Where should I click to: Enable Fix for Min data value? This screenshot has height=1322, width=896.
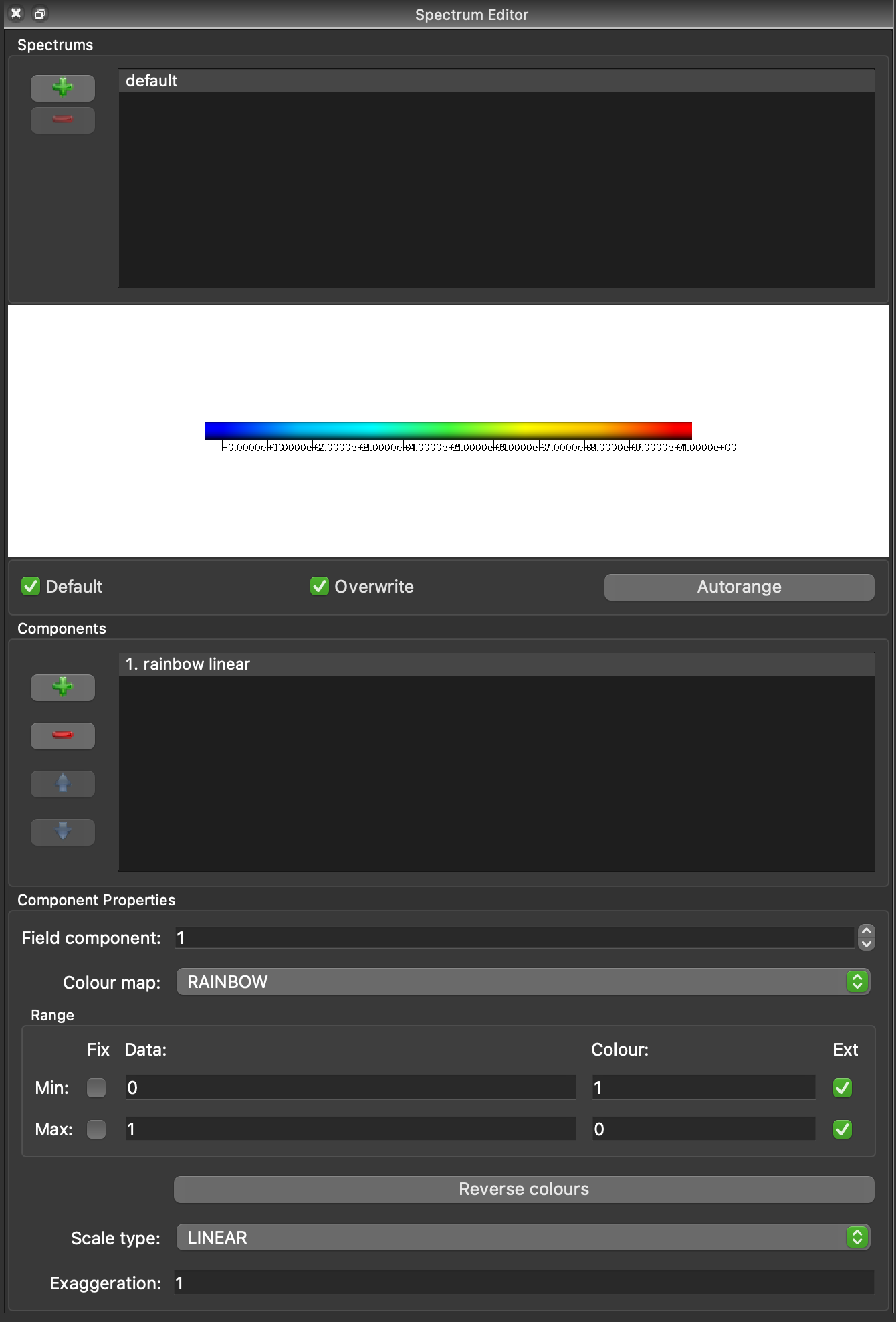coord(96,1088)
